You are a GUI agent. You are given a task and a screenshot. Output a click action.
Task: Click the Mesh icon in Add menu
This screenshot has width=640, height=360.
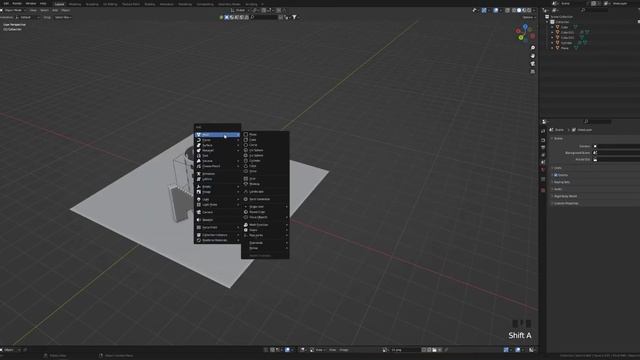tap(199, 135)
